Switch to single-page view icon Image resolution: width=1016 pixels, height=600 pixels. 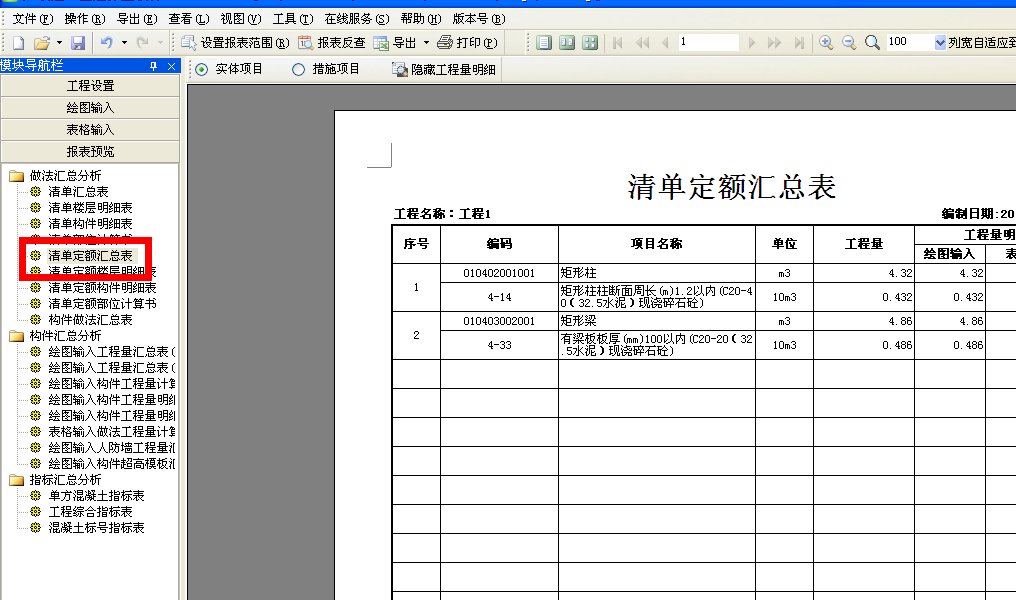(x=544, y=43)
